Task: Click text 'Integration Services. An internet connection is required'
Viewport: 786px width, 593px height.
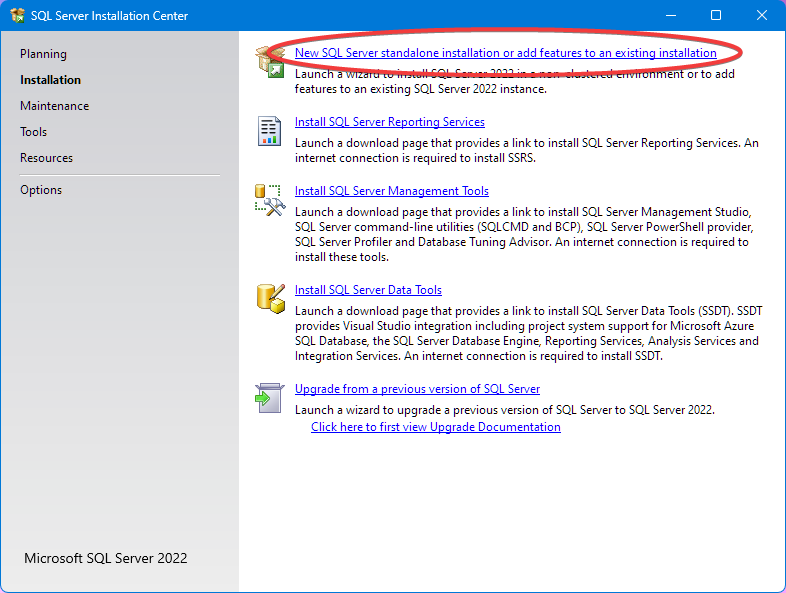Action: pyautogui.click(x=439, y=356)
